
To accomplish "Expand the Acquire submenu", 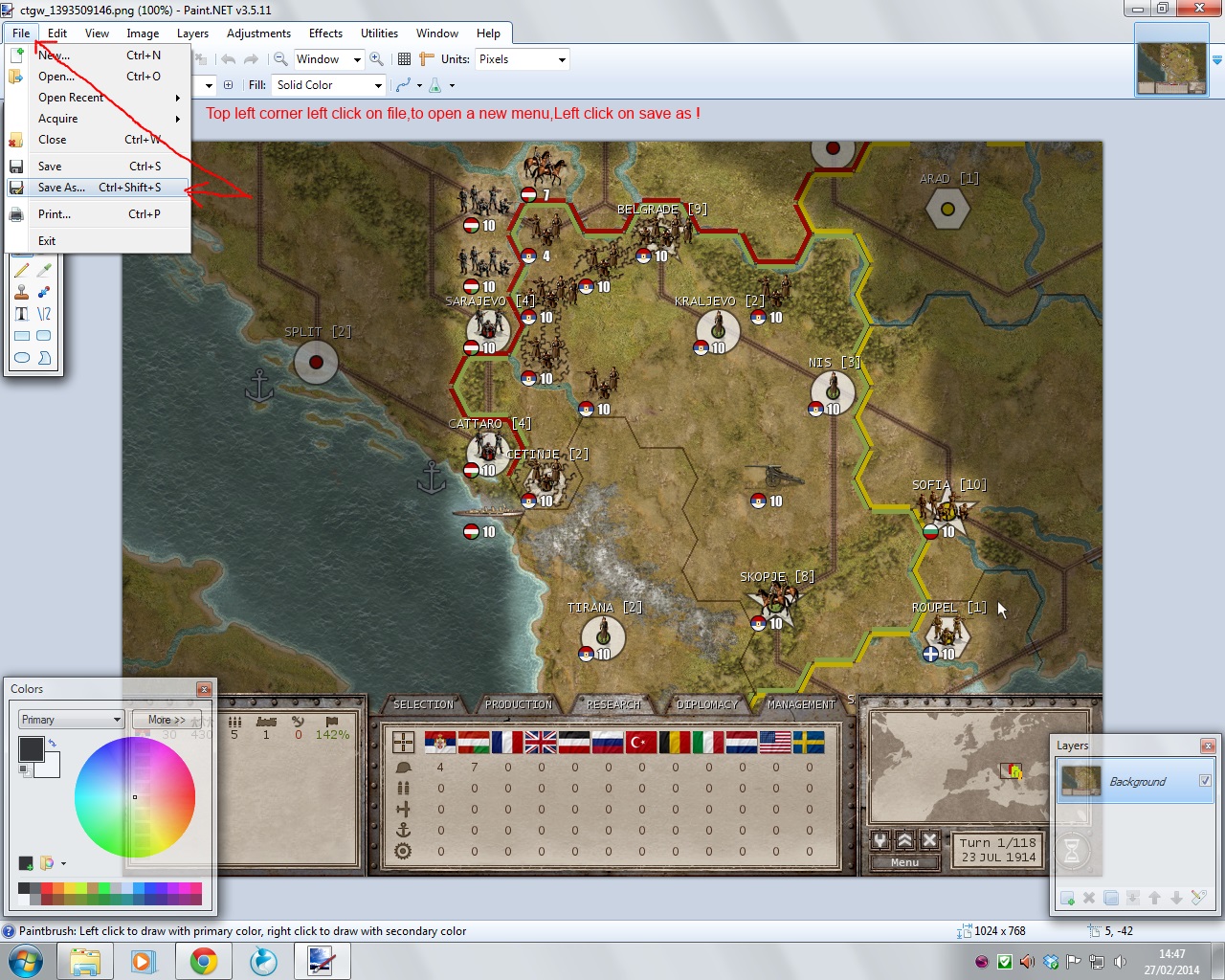I will click(96, 119).
